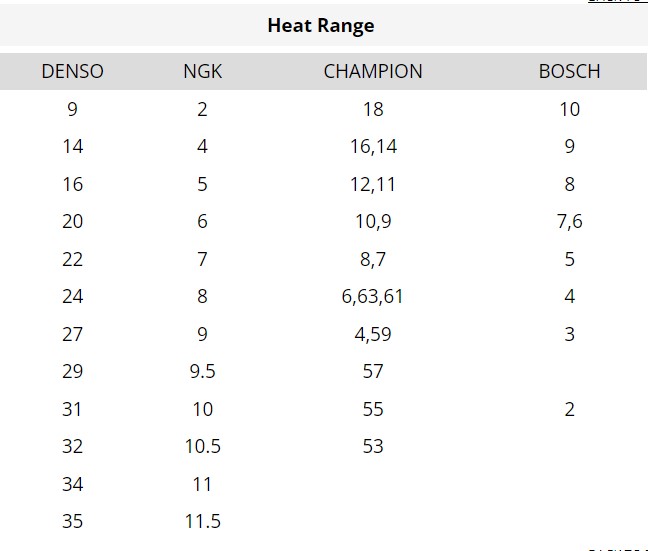Click the Champion value 18 cell

pos(373,109)
